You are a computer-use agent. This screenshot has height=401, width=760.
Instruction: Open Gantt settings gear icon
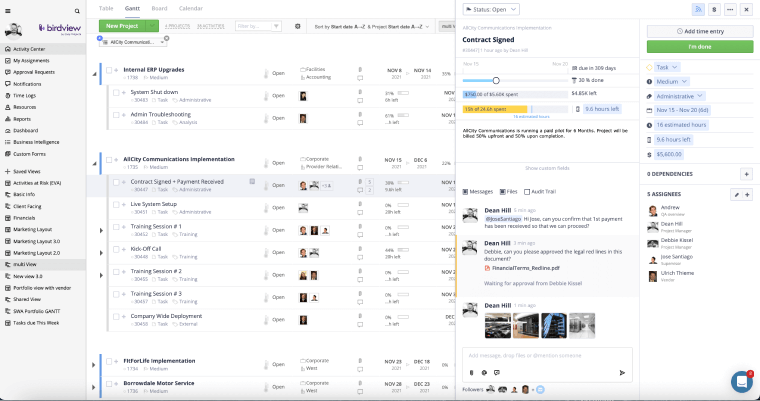coord(298,26)
